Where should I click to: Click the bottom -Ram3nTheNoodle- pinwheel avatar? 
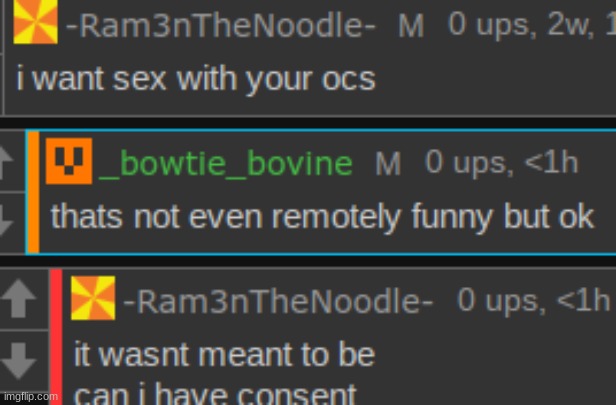93,298
